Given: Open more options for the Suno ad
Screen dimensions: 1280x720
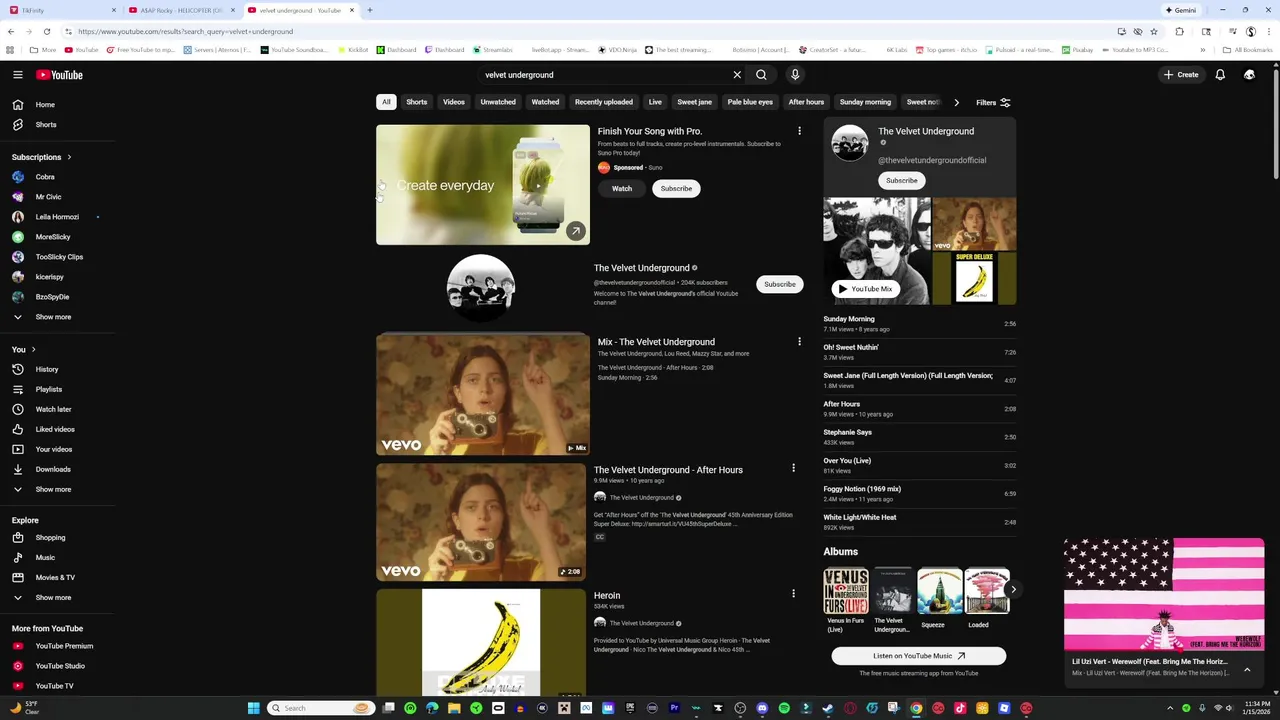Looking at the screenshot, I should click(799, 131).
